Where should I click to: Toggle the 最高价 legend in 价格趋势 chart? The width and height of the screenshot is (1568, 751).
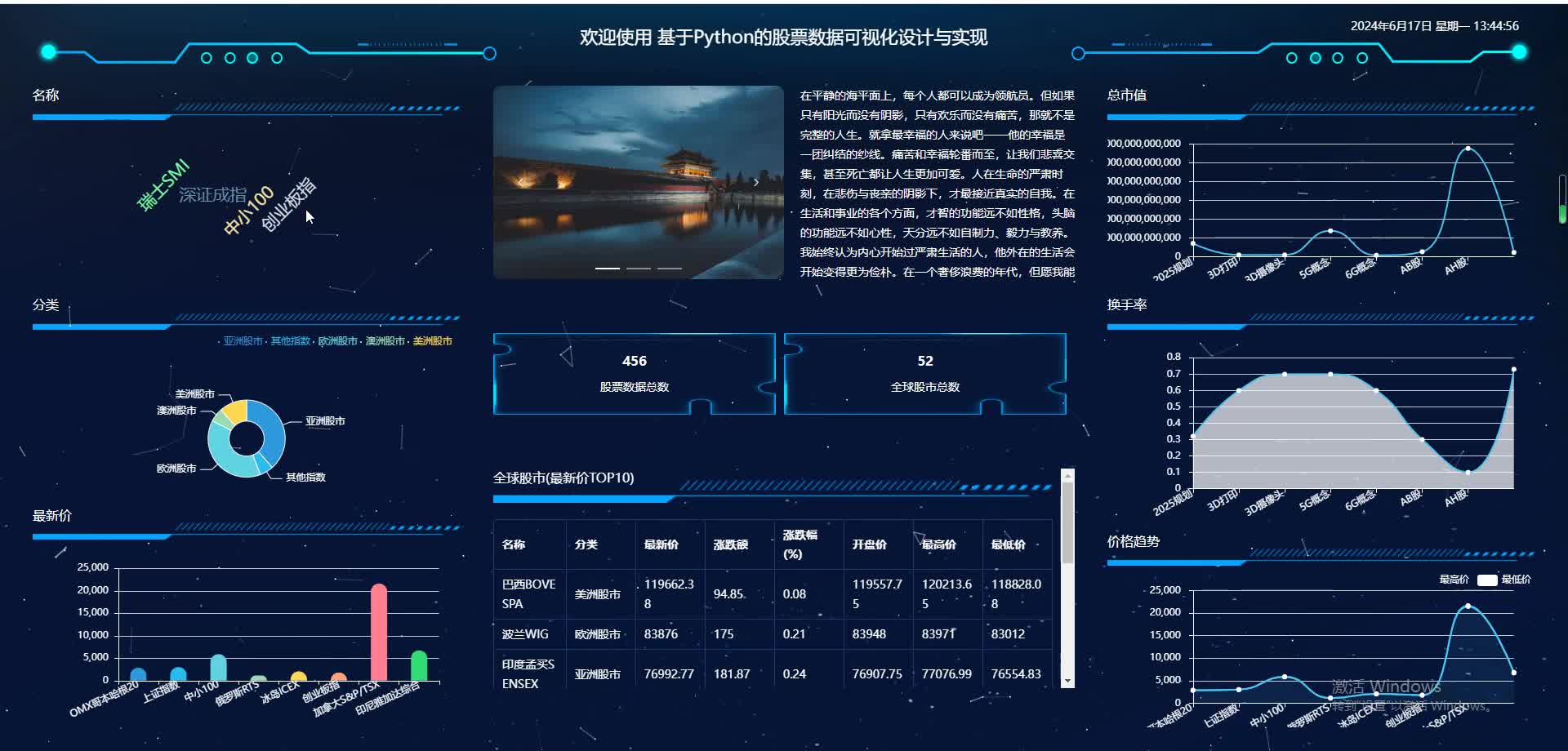click(x=1455, y=579)
